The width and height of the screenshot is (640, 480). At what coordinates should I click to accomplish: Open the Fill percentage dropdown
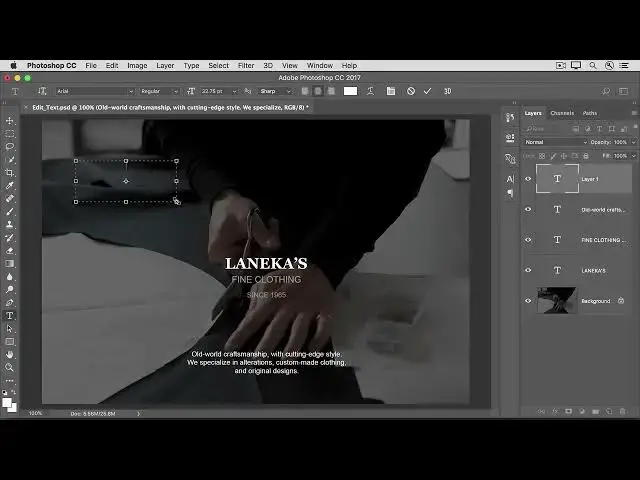[633, 156]
